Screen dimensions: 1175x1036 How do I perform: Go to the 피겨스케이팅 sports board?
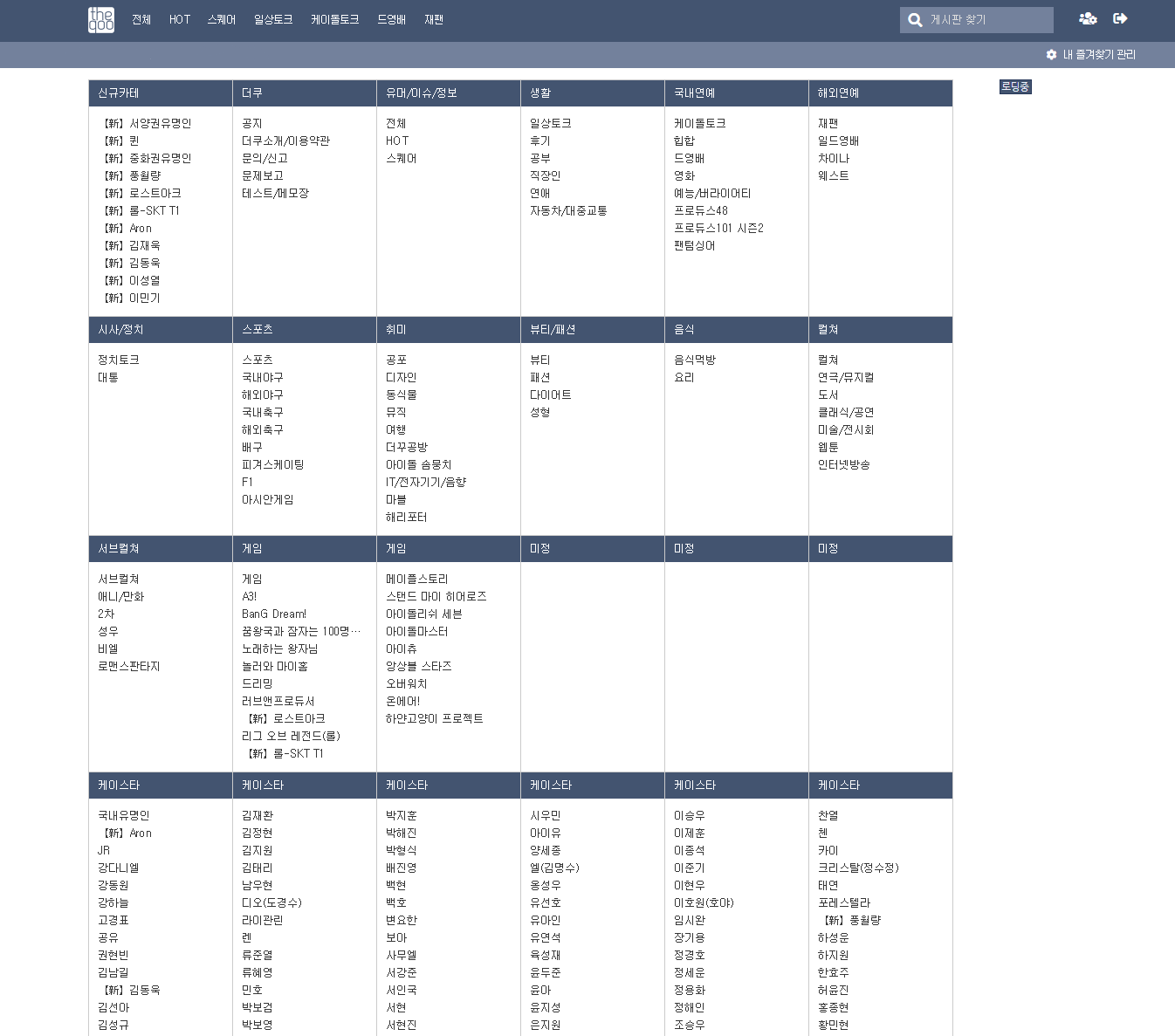click(x=273, y=465)
